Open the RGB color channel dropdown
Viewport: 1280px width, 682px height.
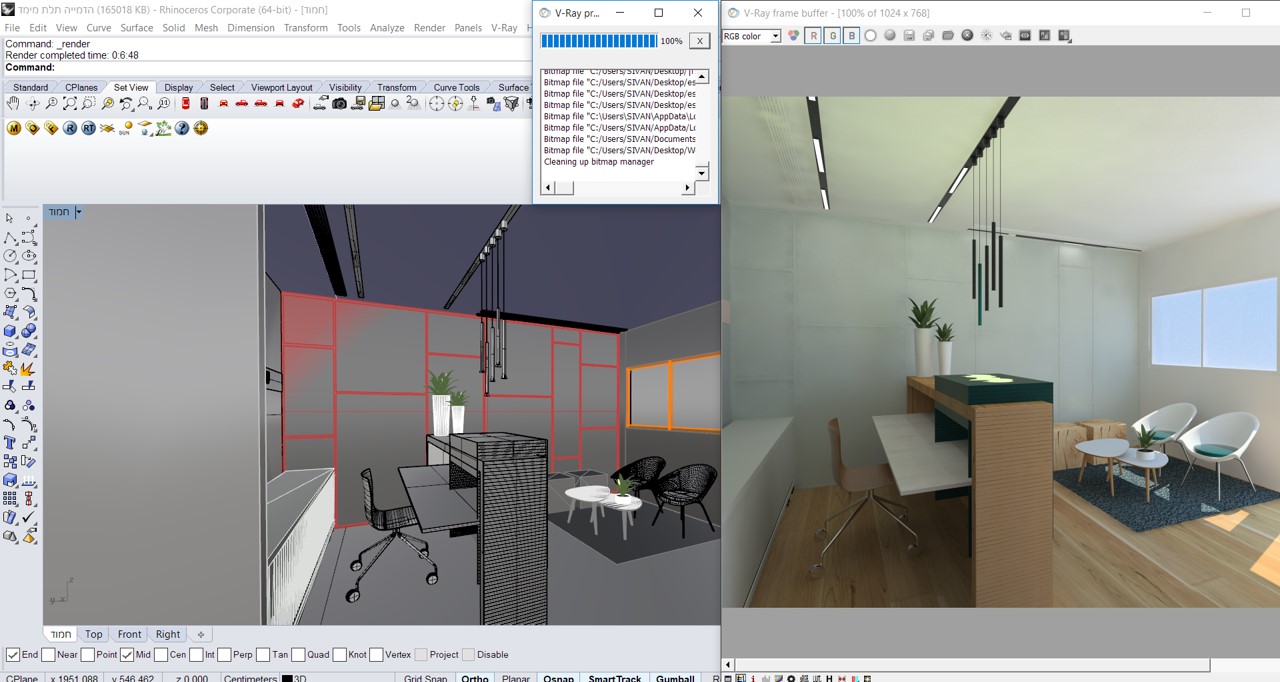point(776,36)
